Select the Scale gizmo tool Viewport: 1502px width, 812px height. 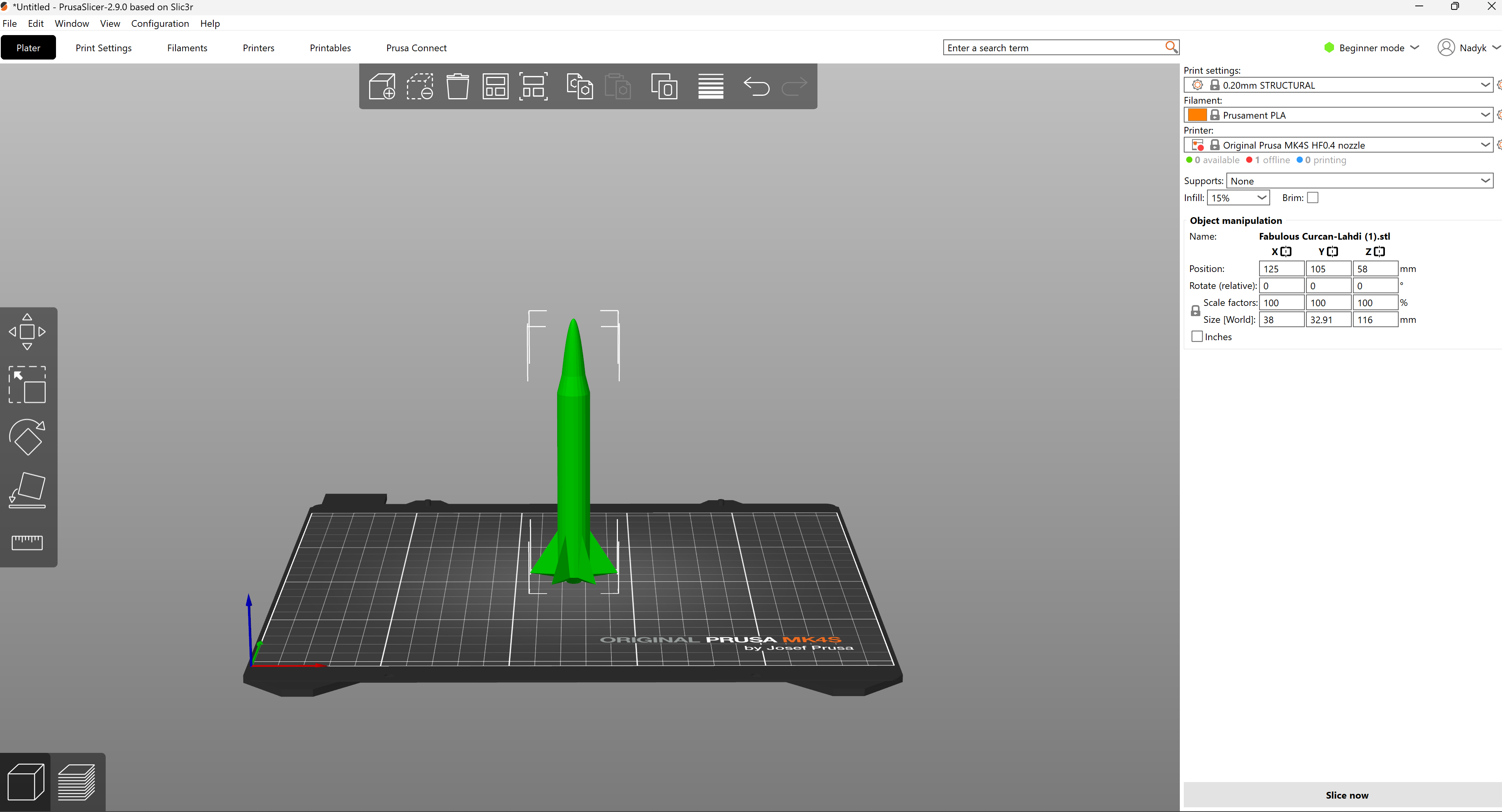(27, 385)
